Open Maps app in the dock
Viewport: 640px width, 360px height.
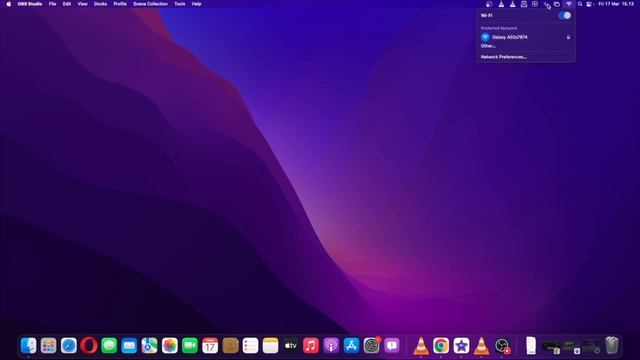[x=149, y=346]
